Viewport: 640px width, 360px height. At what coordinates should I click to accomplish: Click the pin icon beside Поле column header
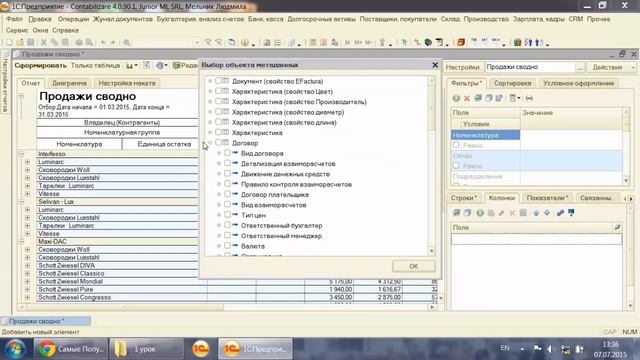(x=617, y=227)
